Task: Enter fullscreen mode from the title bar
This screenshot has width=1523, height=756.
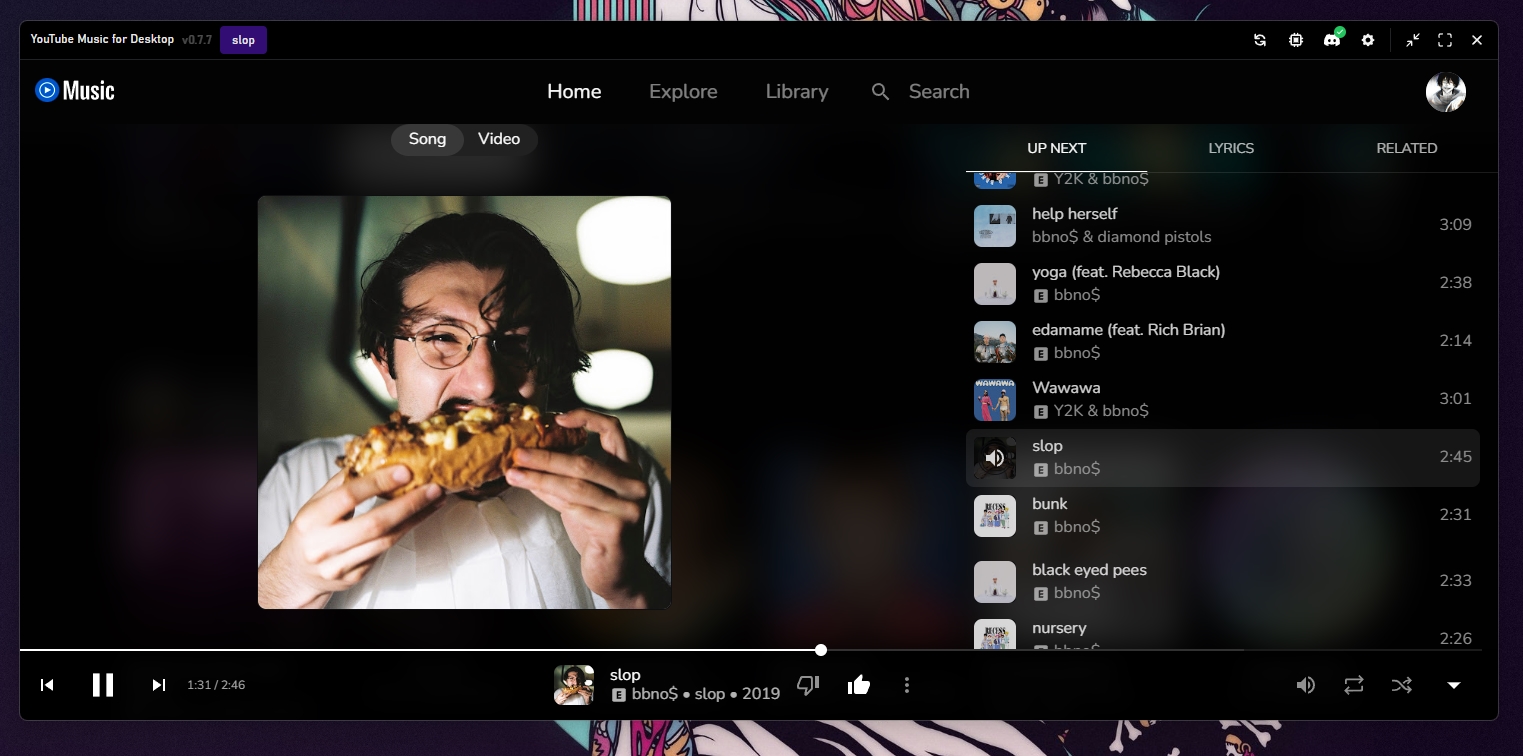Action: (x=1445, y=40)
